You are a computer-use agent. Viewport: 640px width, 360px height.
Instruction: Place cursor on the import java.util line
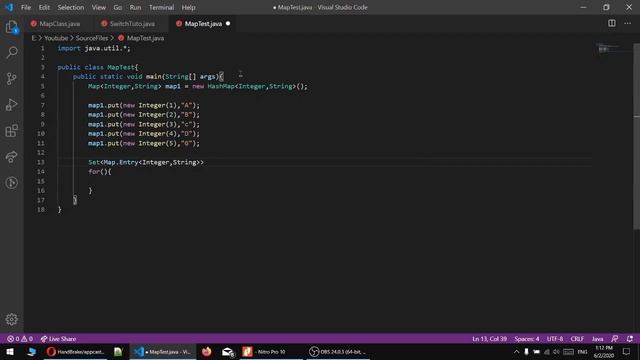click(x=94, y=48)
